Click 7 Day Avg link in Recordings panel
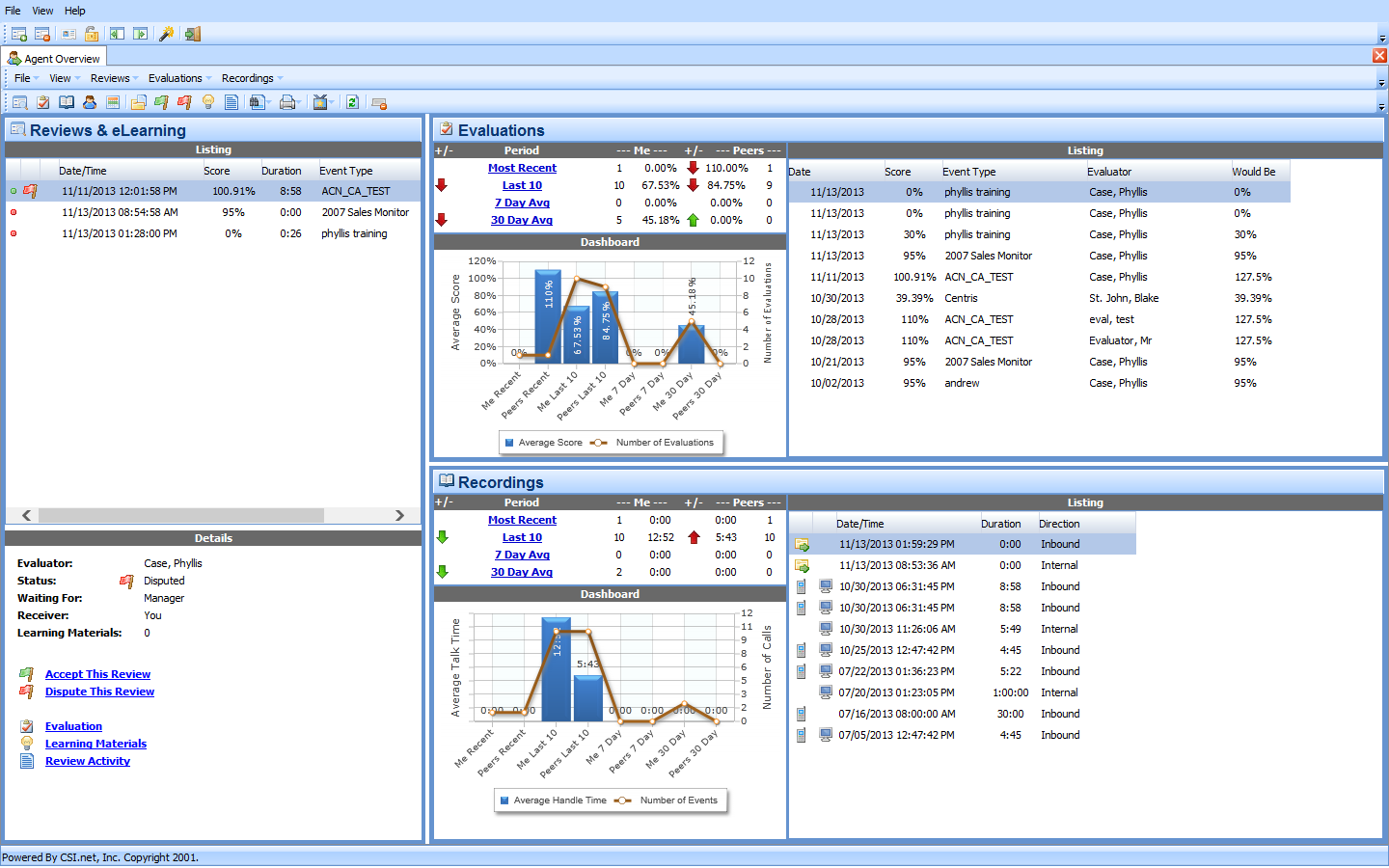This screenshot has height=868, width=1389. point(522,555)
